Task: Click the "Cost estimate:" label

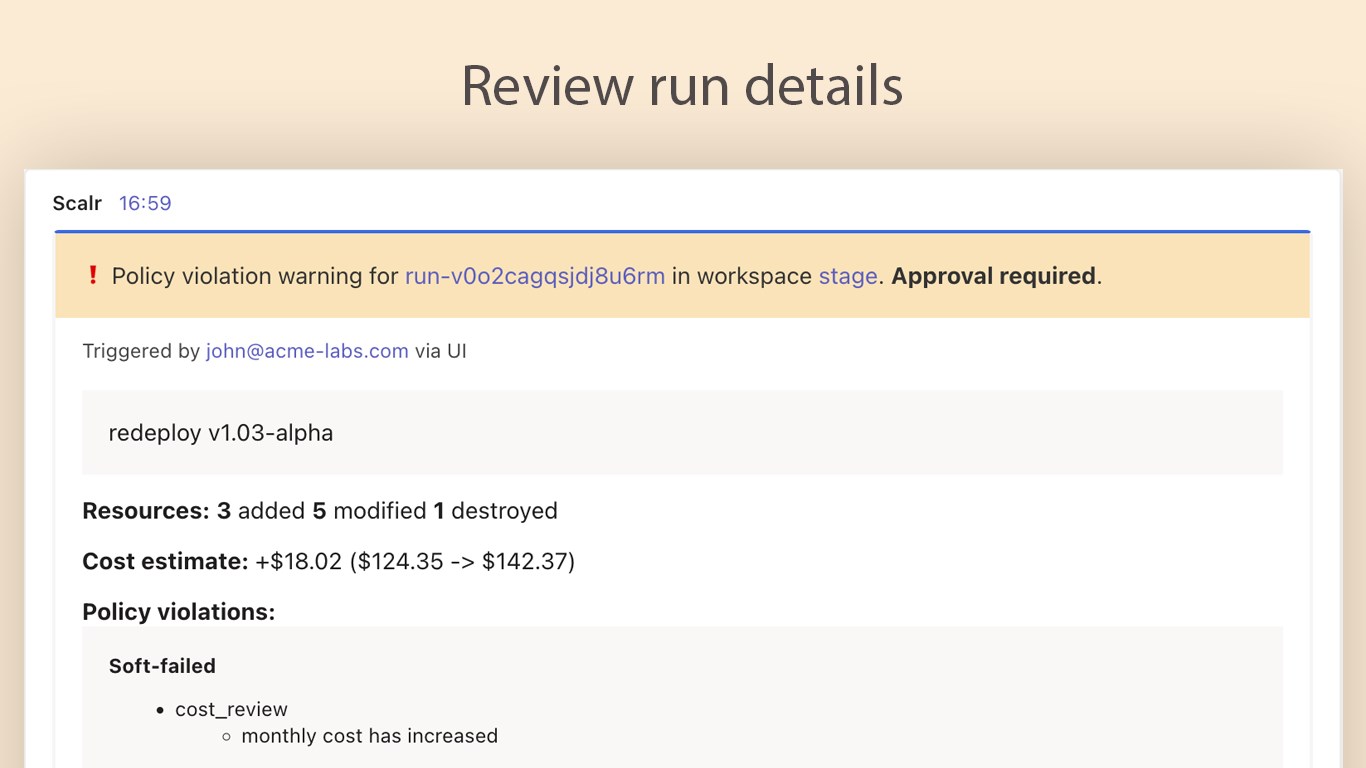Action: (165, 562)
